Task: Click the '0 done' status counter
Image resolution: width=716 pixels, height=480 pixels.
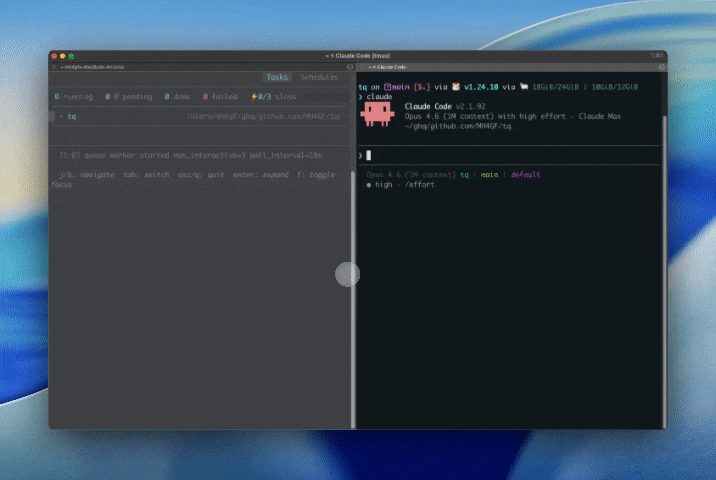Action: coord(177,97)
